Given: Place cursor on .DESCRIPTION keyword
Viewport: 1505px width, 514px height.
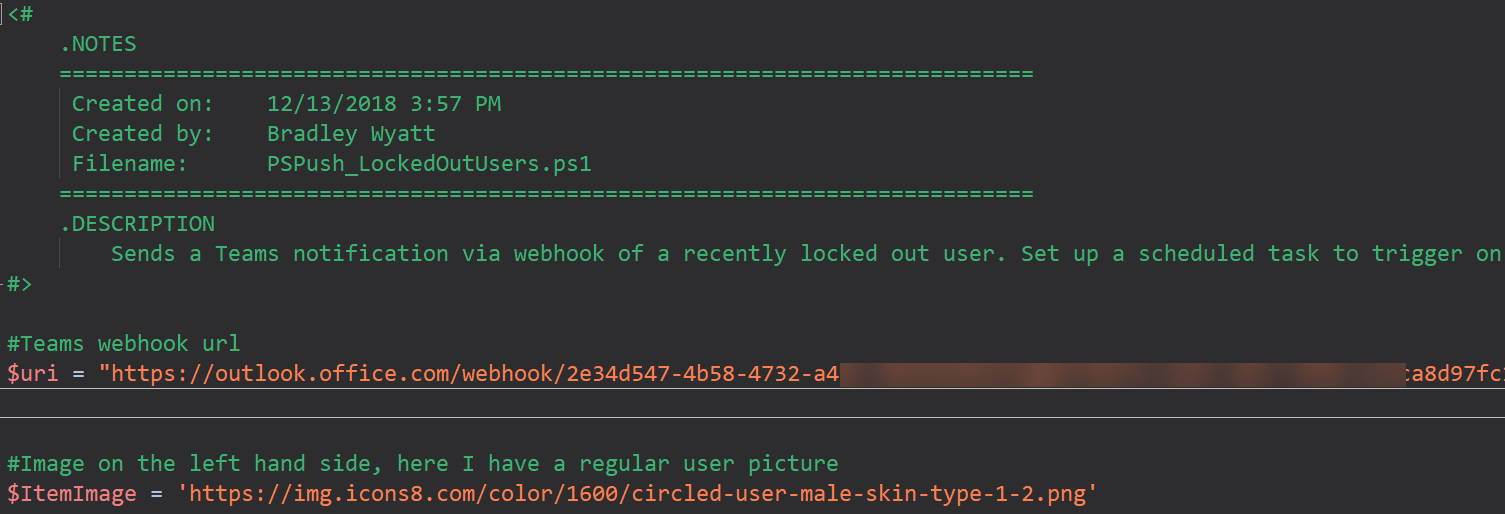Looking at the screenshot, I should [x=137, y=223].
